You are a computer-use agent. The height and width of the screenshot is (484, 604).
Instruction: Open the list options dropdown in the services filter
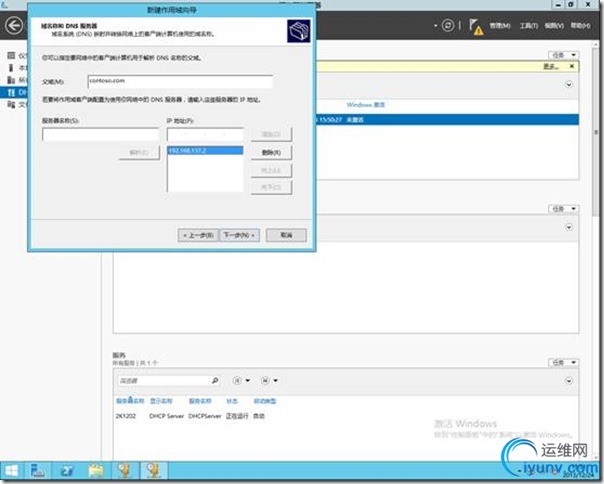[x=241, y=381]
